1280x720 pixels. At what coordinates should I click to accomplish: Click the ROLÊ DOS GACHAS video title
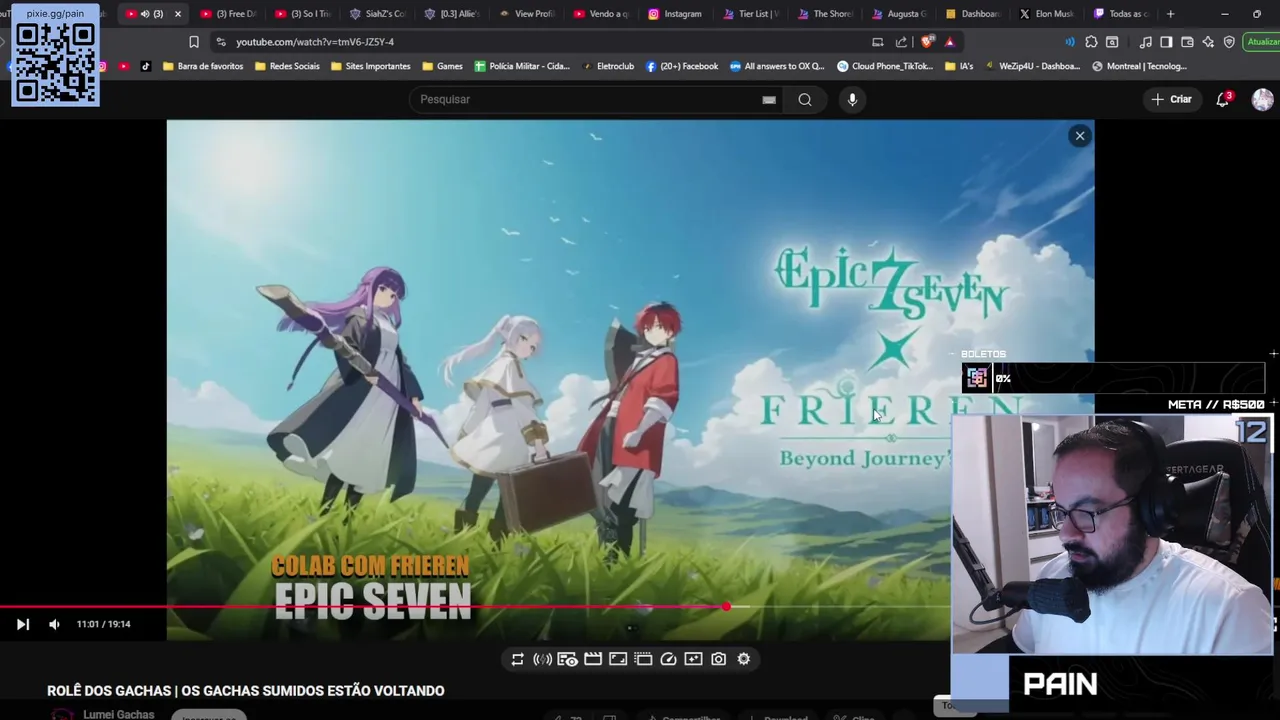pyautogui.click(x=246, y=691)
